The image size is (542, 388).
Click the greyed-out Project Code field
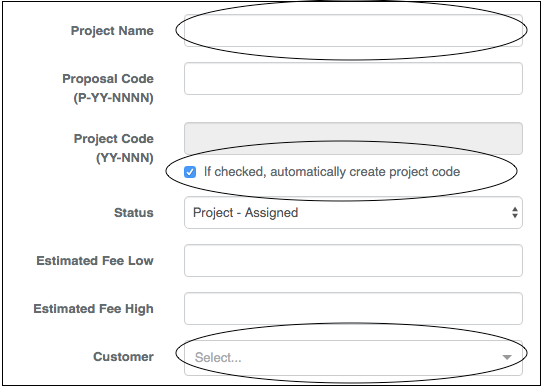(353, 138)
